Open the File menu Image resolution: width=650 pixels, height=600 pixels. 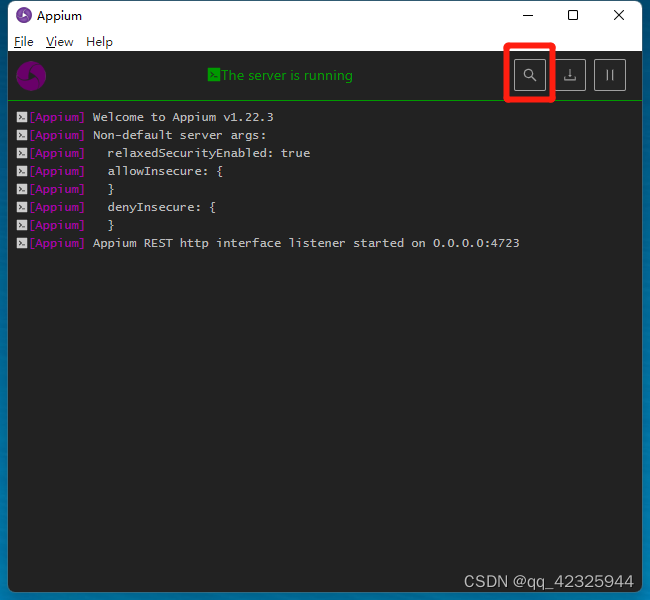(x=24, y=42)
